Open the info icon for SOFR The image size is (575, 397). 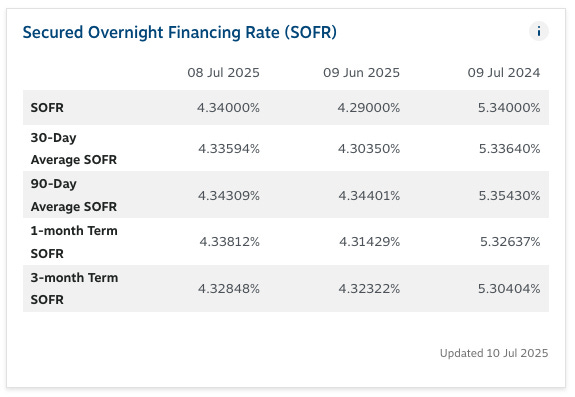click(x=538, y=31)
